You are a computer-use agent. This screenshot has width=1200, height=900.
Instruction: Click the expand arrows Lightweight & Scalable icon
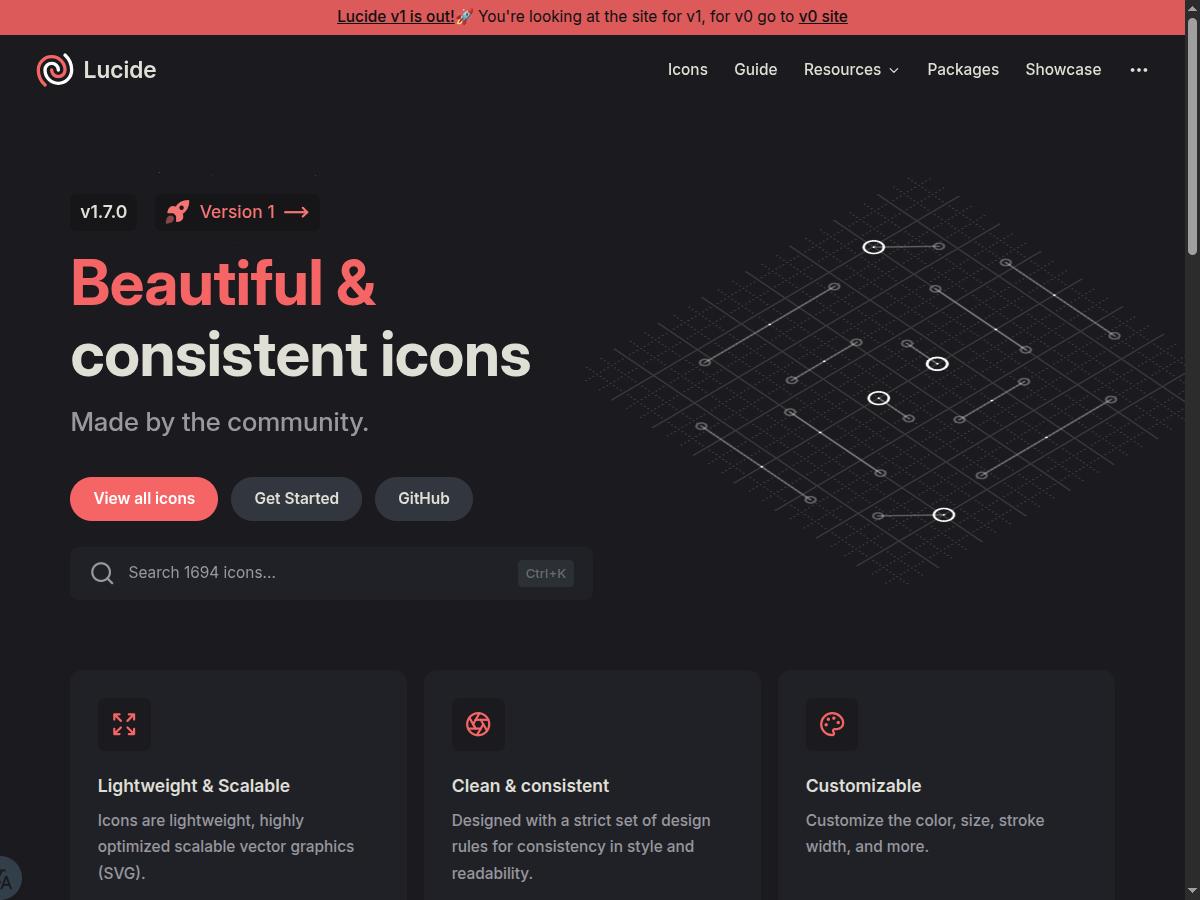[124, 724]
